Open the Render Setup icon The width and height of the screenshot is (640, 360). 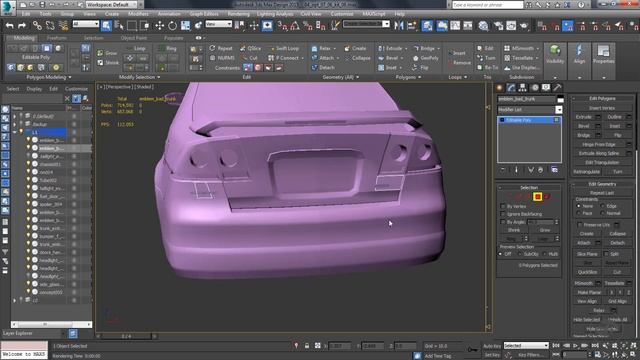tap(498, 26)
